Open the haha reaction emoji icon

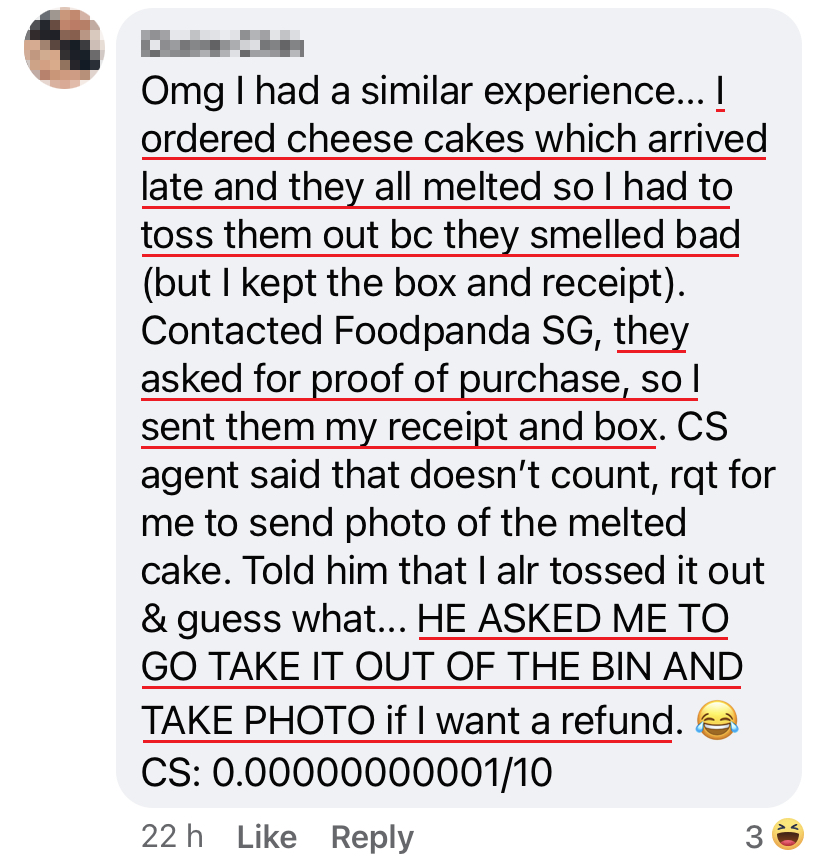point(789,833)
